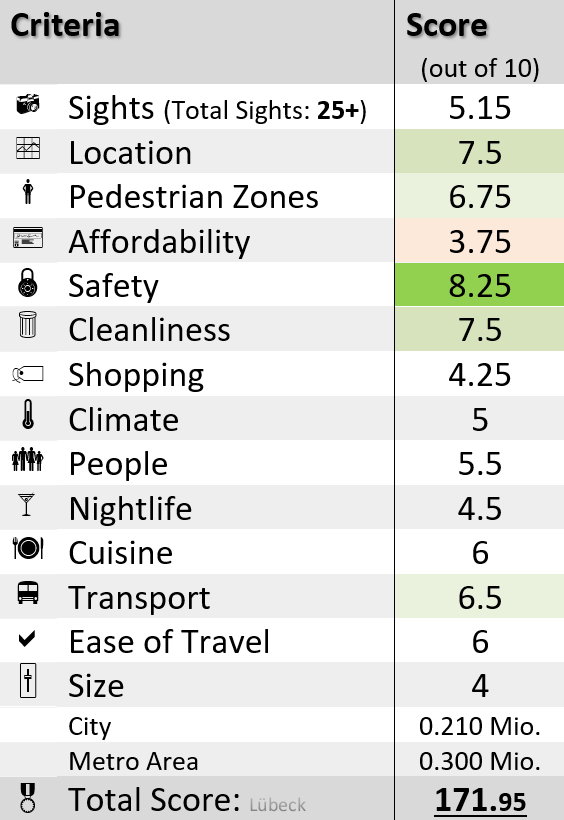
Task: Click the price tag Shopping icon
Action: click(28, 374)
